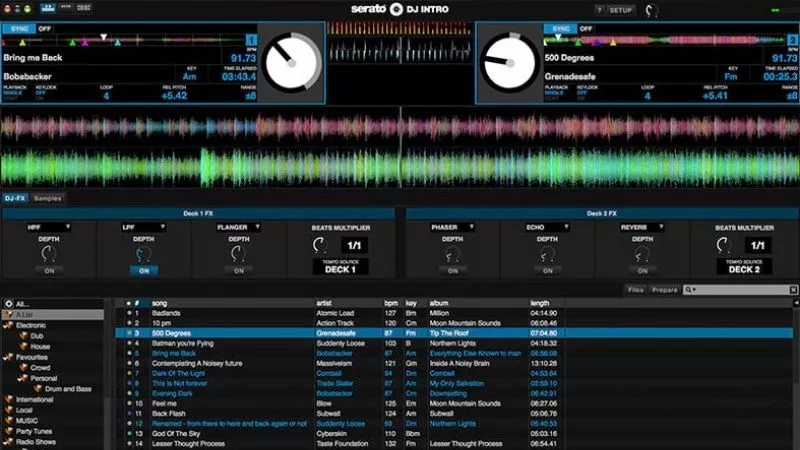
Task: Adjust Deck 1 beats multiplier knob
Action: (x=320, y=245)
